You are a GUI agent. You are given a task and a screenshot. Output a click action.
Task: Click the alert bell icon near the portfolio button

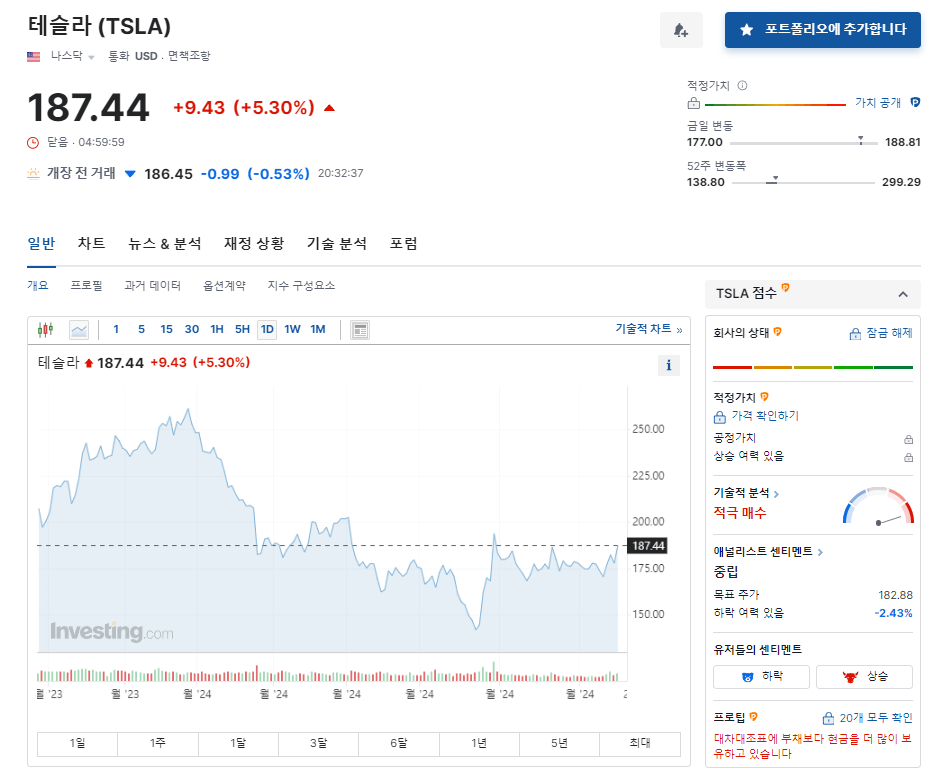681,30
